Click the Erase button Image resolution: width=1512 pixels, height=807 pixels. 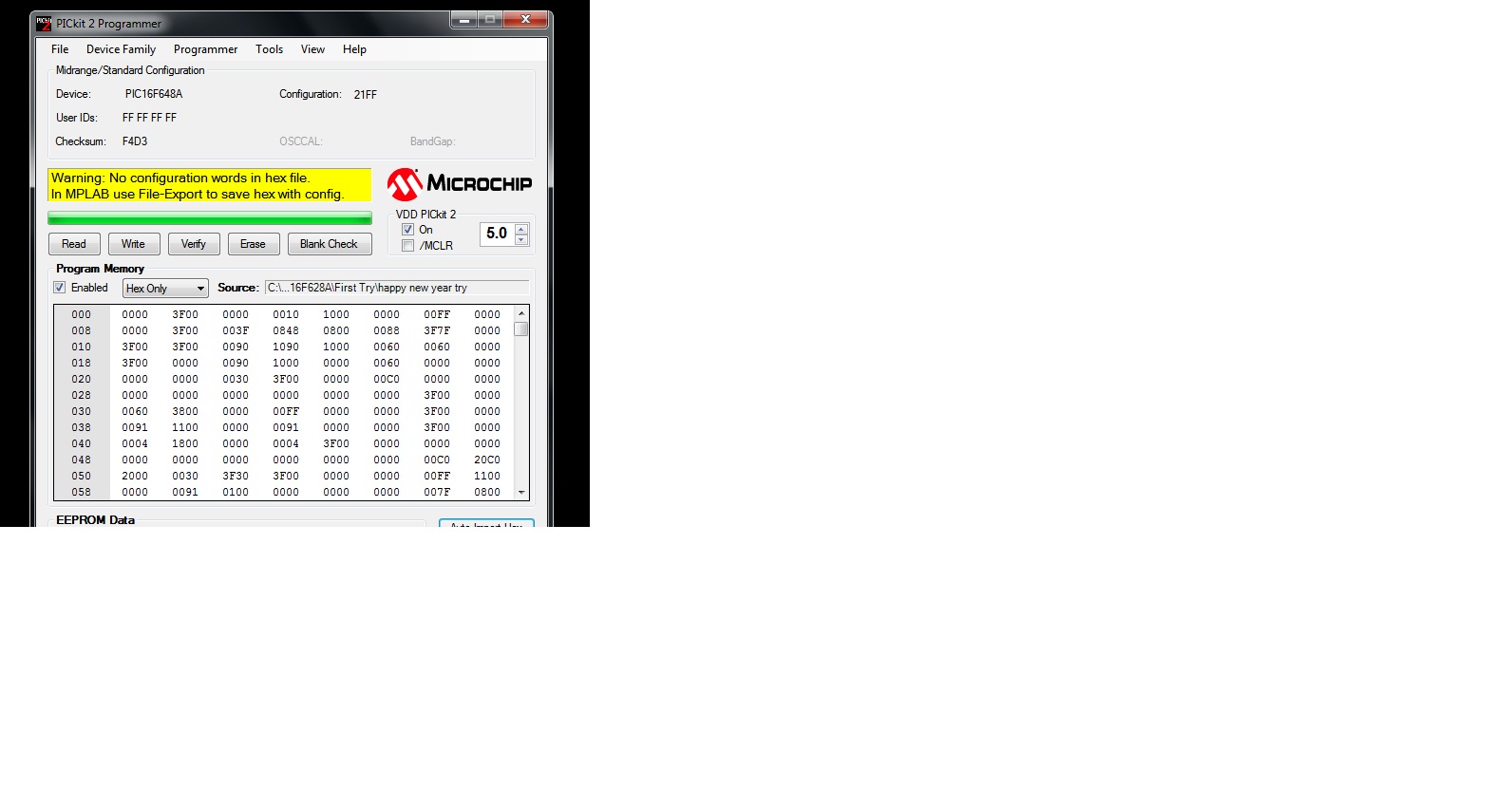click(x=254, y=244)
